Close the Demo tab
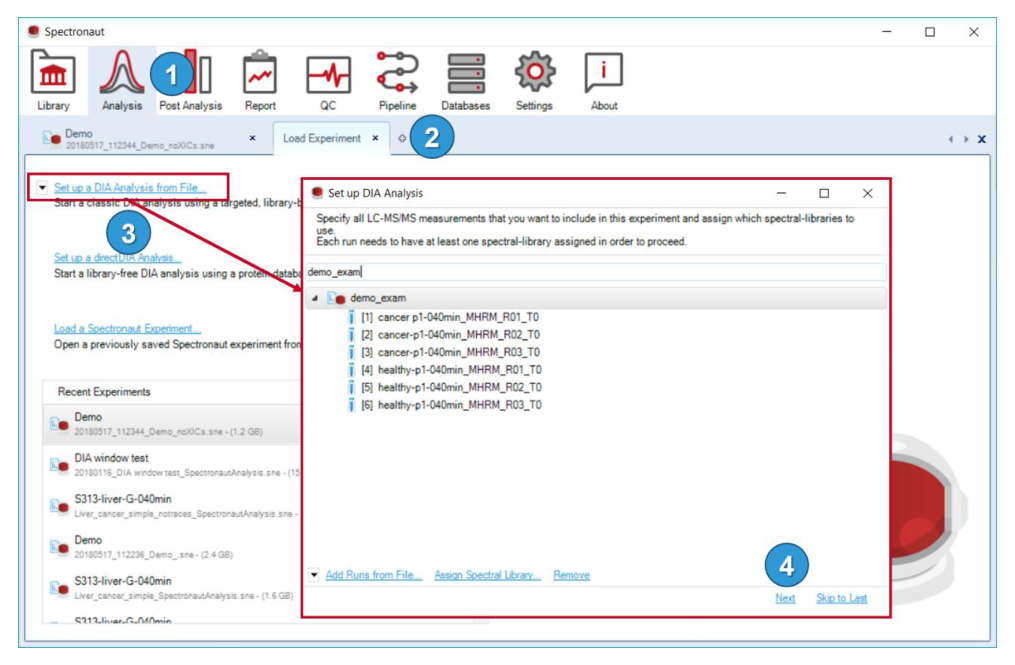The width and height of the screenshot is (1015, 665). (x=252, y=138)
